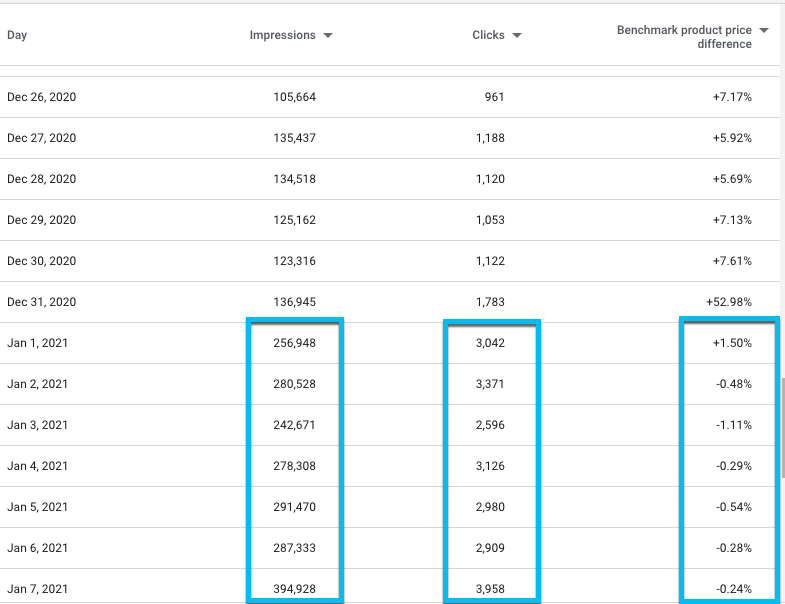
Task: Click price difference value +7.61%
Action: point(732,261)
